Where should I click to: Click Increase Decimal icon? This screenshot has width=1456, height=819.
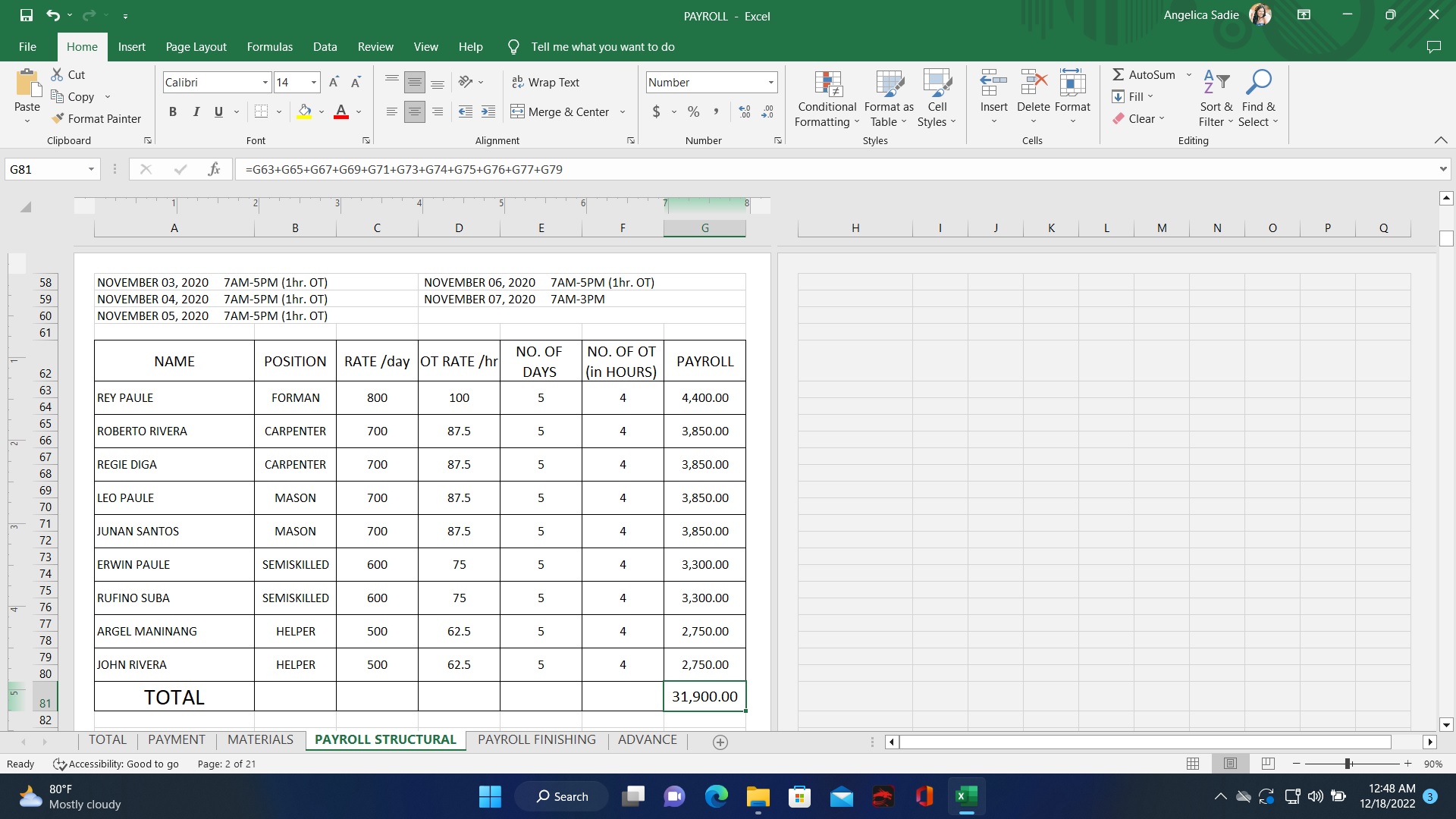point(745,111)
